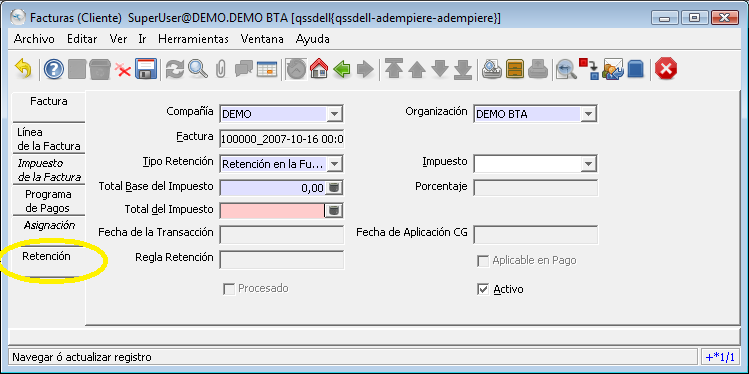Switch to the Factura tab
749x374 pixels.
pyautogui.click(x=49, y=106)
